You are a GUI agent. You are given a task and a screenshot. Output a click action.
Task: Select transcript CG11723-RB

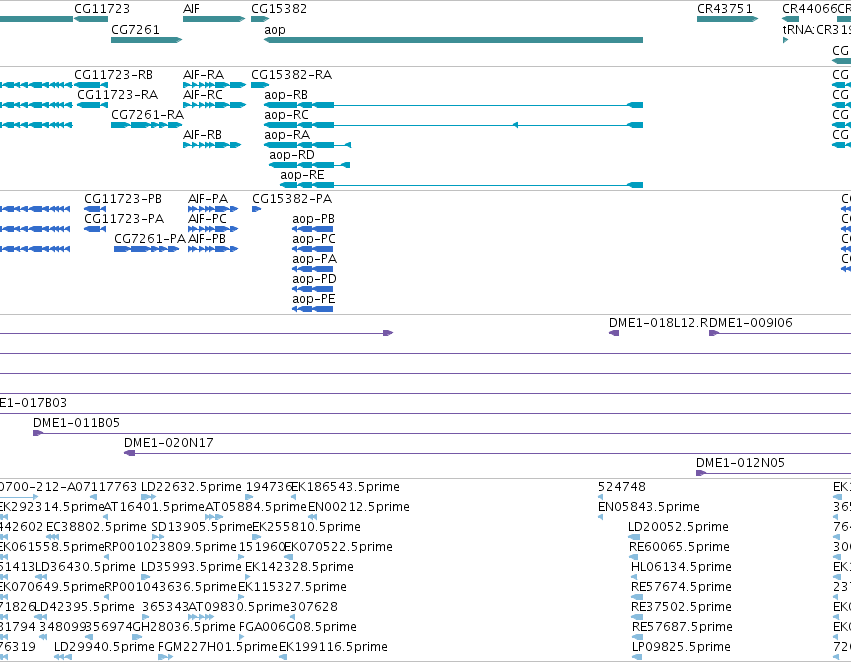(x=91, y=85)
